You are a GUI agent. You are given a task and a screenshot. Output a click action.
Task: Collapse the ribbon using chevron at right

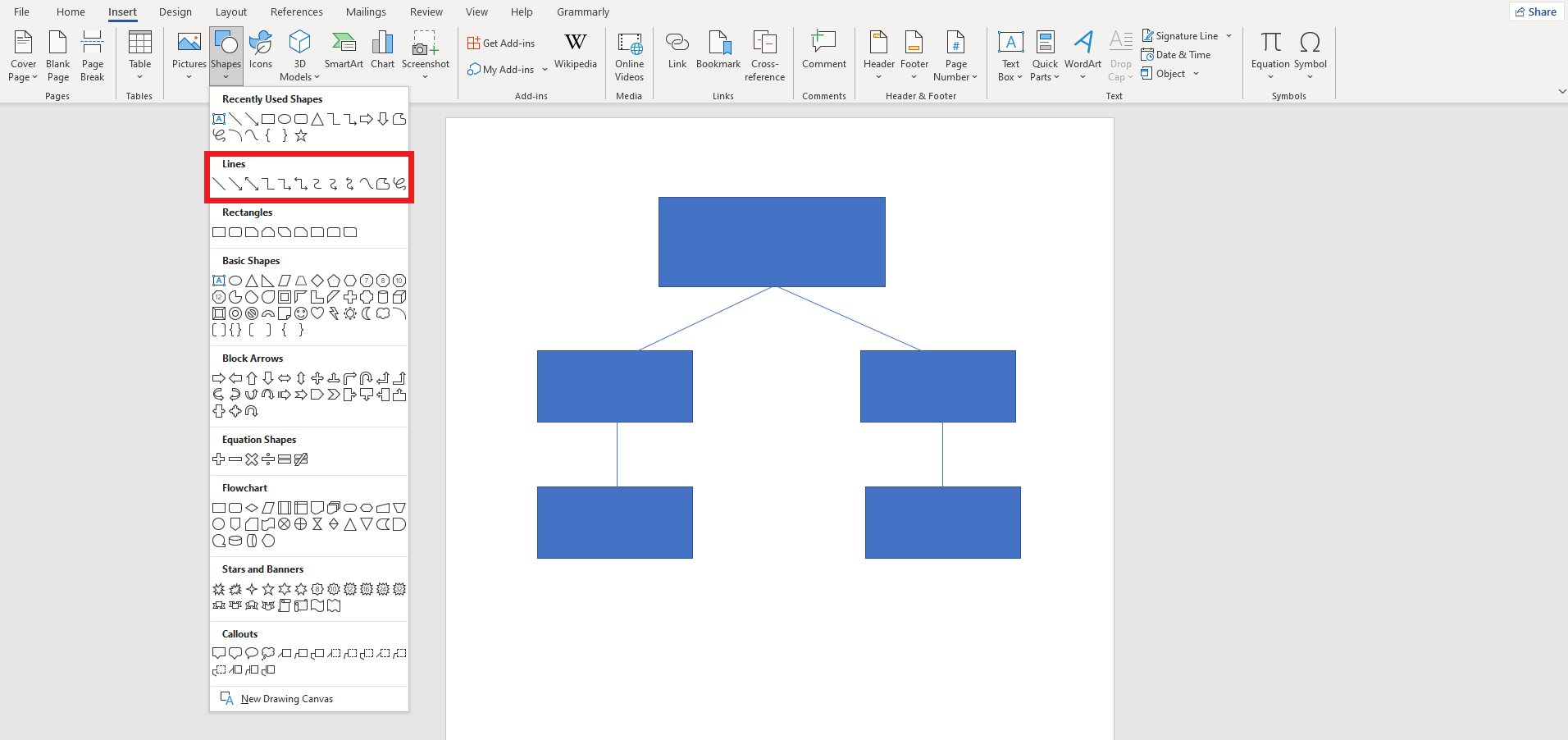click(x=1561, y=91)
